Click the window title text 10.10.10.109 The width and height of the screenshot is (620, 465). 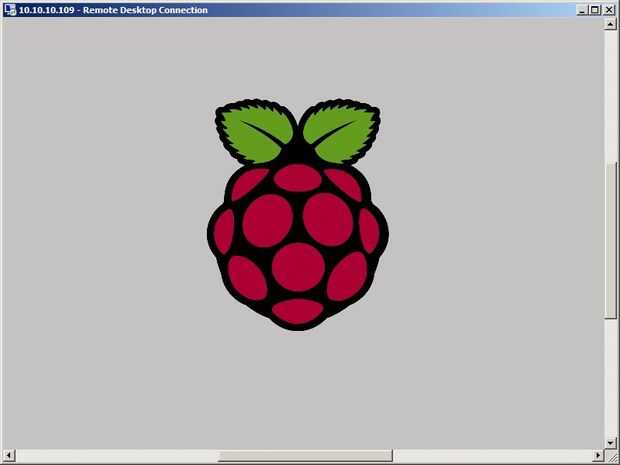pyautogui.click(x=46, y=10)
